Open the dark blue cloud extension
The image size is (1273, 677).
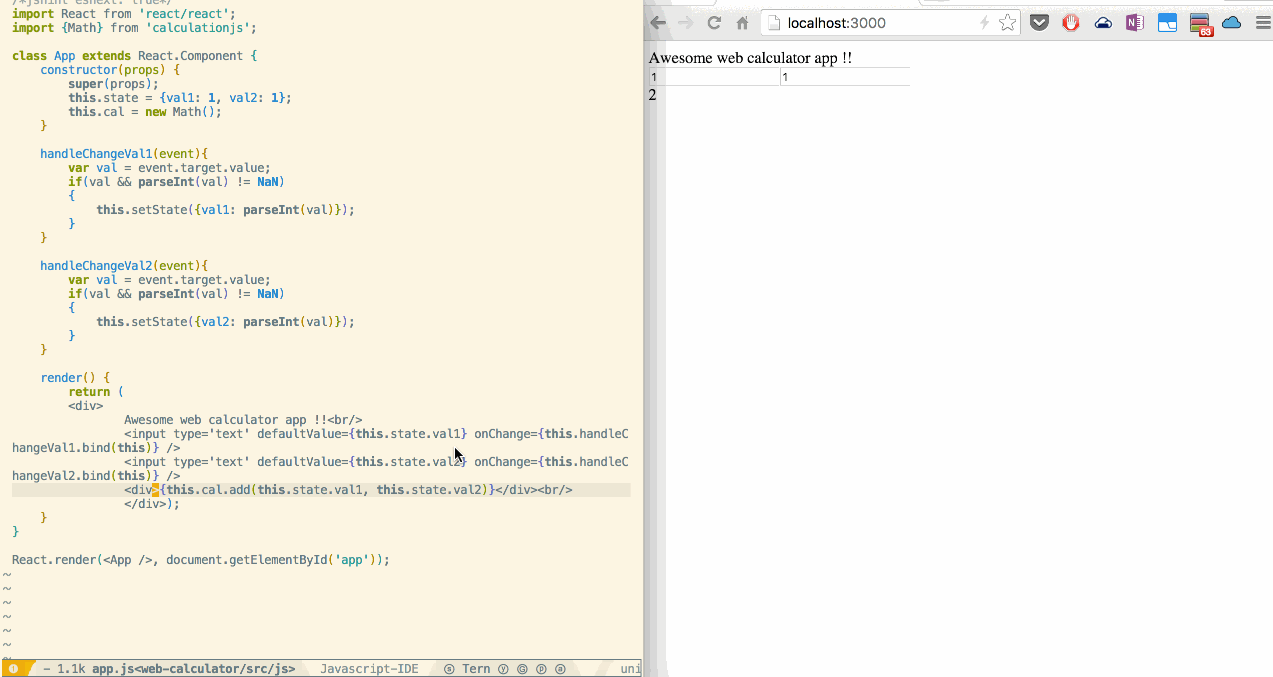pos(1103,23)
